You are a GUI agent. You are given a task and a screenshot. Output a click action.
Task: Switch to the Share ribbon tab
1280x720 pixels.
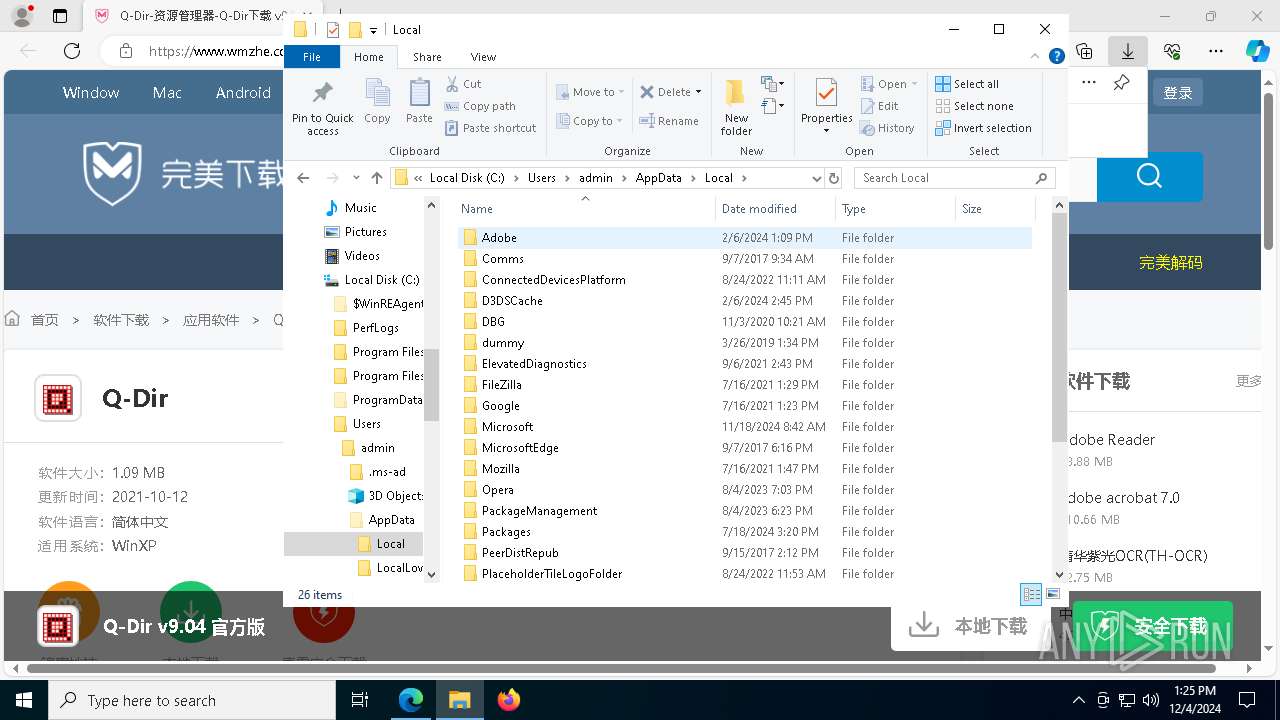click(427, 57)
